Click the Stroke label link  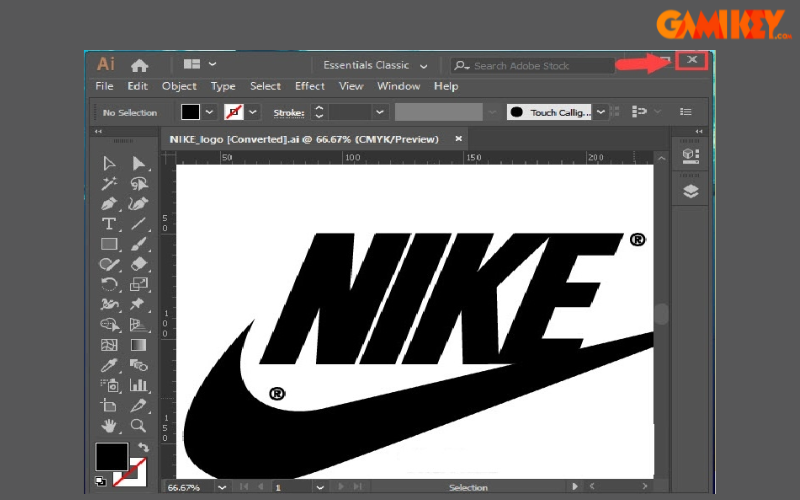coord(289,113)
